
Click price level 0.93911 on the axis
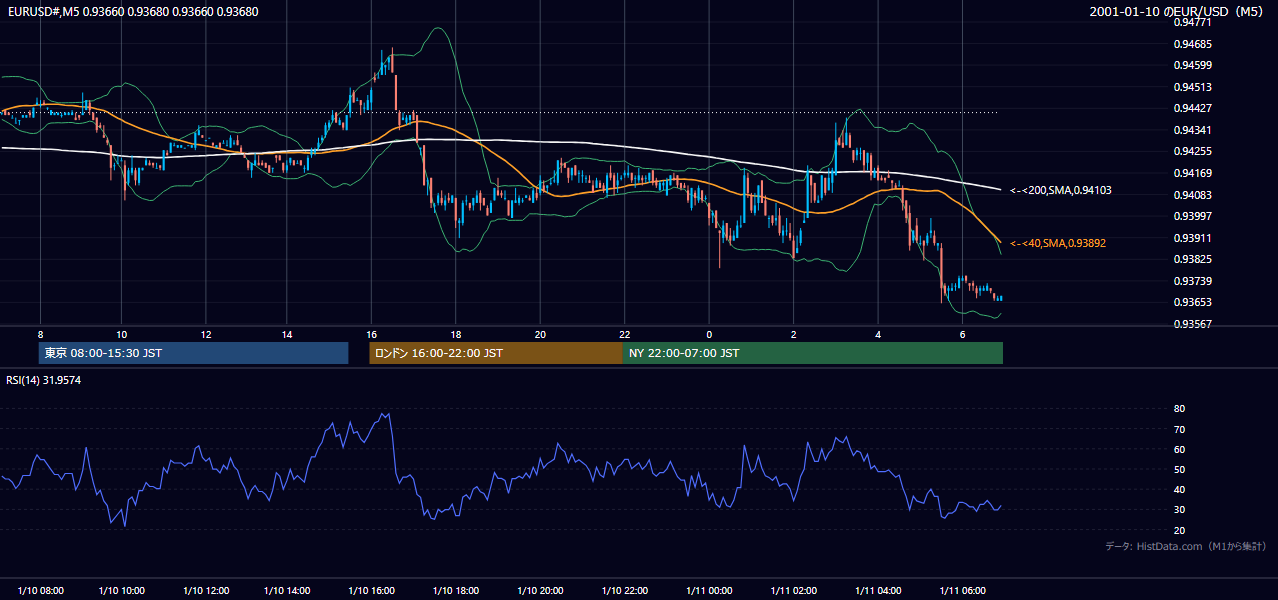(1192, 238)
